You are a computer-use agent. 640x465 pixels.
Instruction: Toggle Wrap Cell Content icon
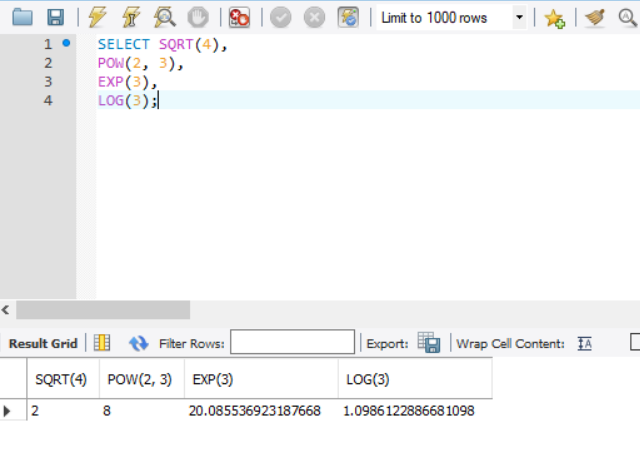584,343
